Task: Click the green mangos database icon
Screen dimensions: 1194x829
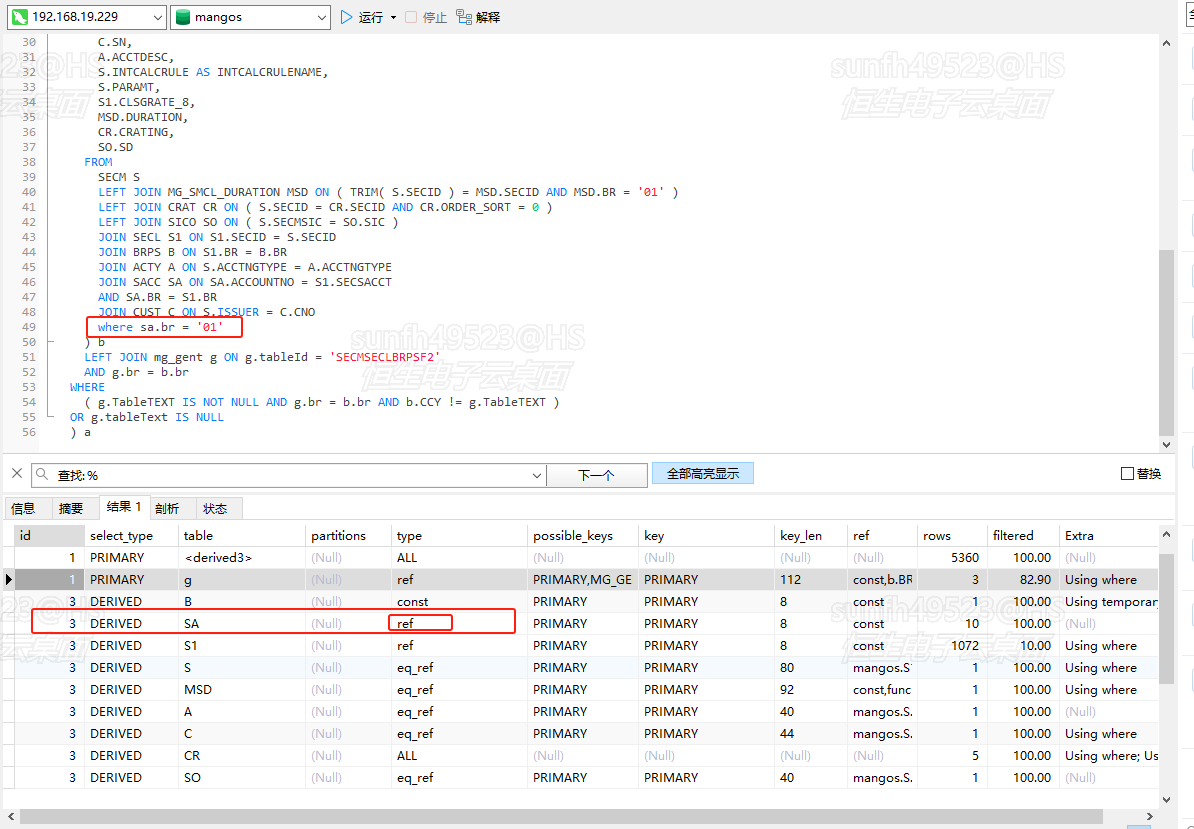Action: tap(183, 17)
